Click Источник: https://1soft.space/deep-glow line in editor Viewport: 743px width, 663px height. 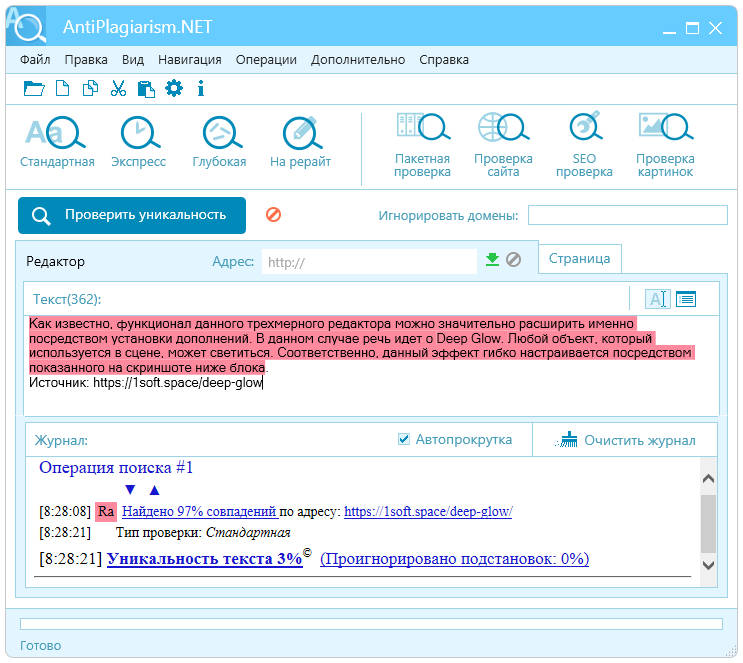(145, 382)
